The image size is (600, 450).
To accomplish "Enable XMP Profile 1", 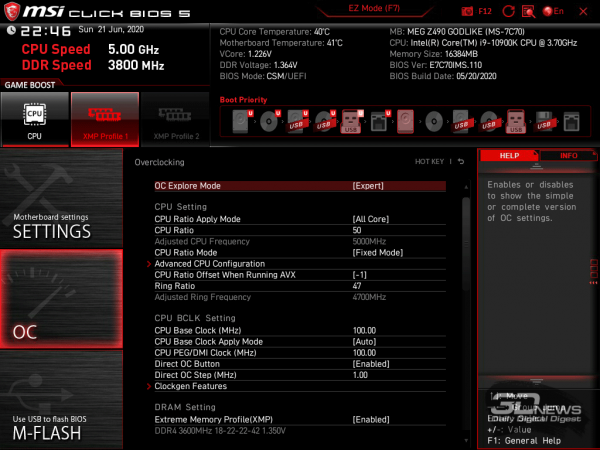I will pos(104,118).
